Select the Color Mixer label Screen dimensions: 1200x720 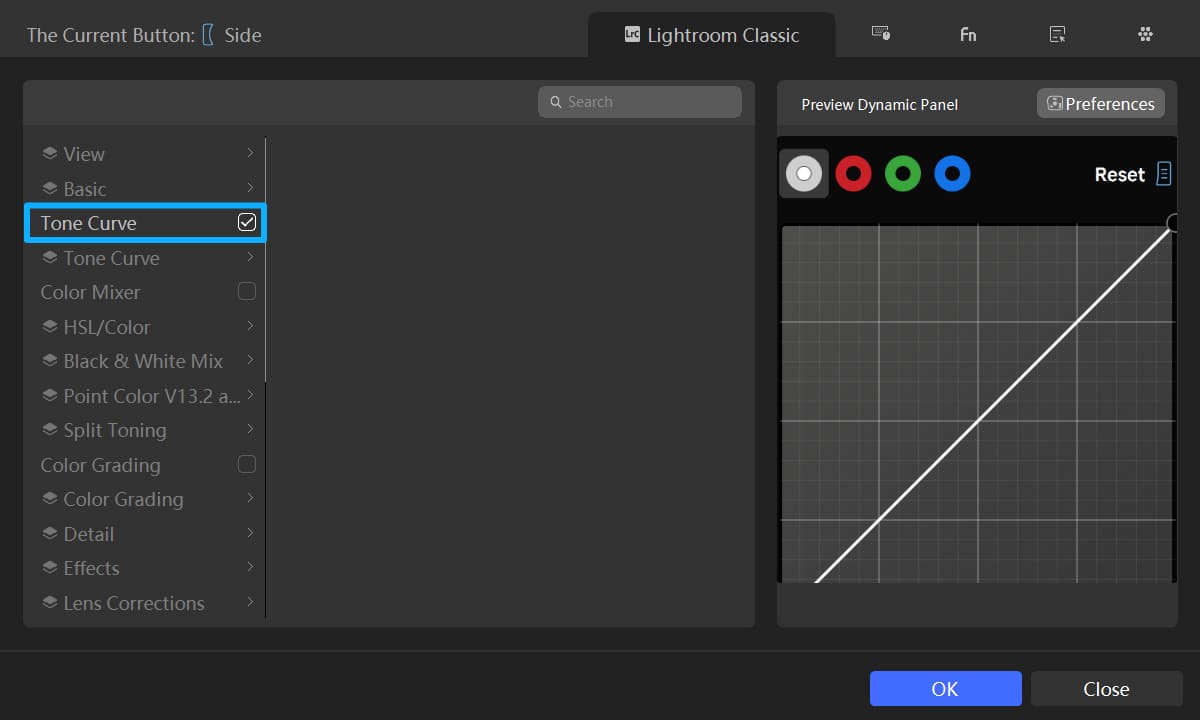point(90,292)
